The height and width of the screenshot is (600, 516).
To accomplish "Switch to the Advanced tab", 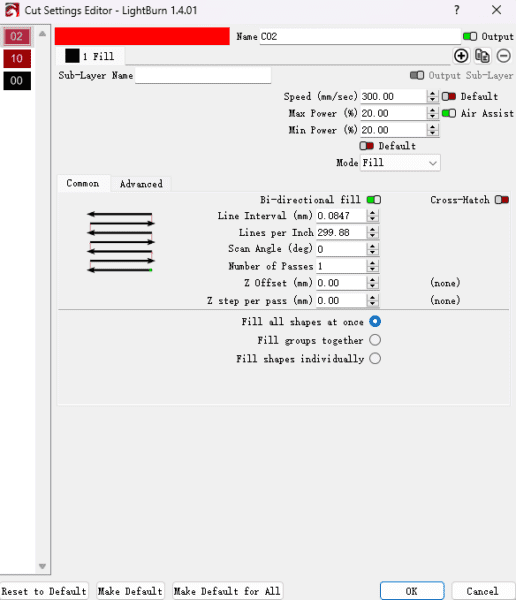I will point(141,184).
